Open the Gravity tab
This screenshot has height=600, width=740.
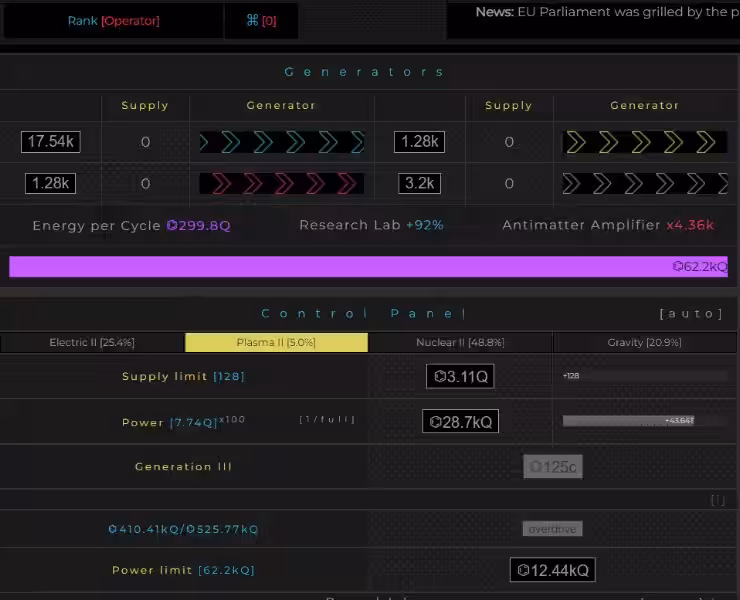[645, 343]
